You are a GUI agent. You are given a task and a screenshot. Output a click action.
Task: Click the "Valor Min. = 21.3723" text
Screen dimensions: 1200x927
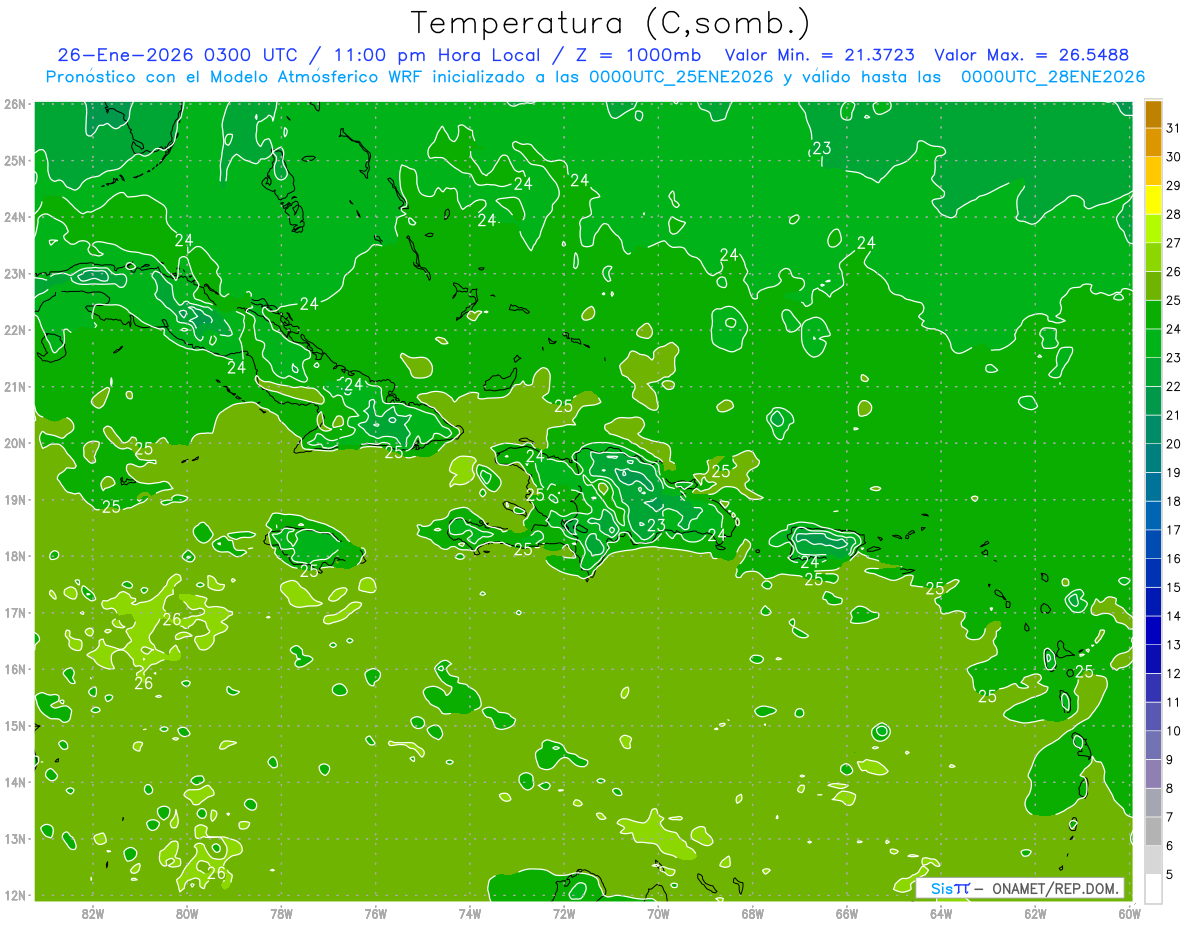(819, 55)
